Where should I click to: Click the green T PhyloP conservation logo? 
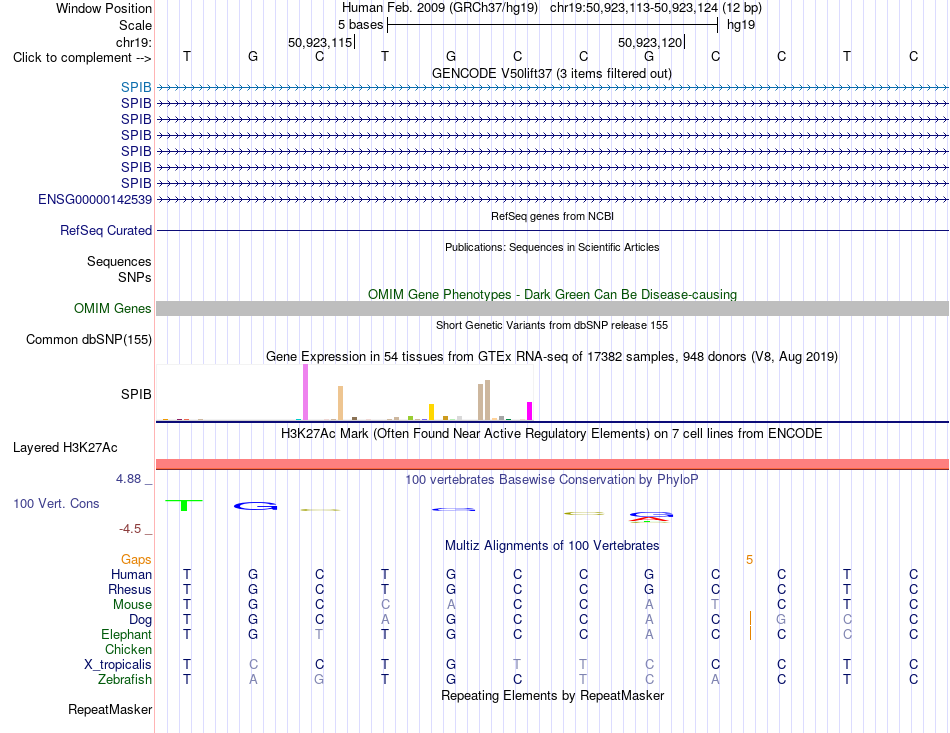[184, 505]
